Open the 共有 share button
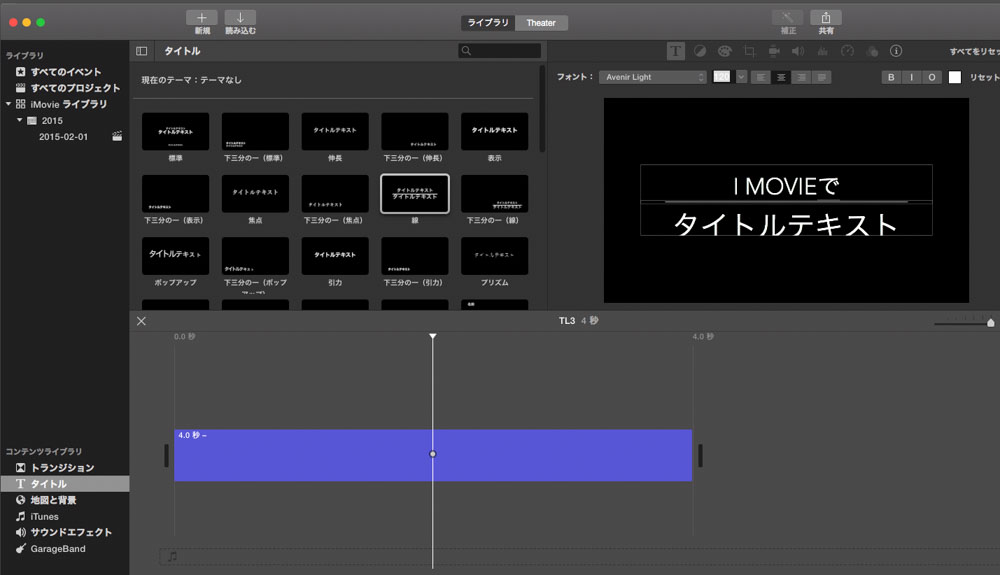This screenshot has height=575, width=1000. pyautogui.click(x=826, y=18)
